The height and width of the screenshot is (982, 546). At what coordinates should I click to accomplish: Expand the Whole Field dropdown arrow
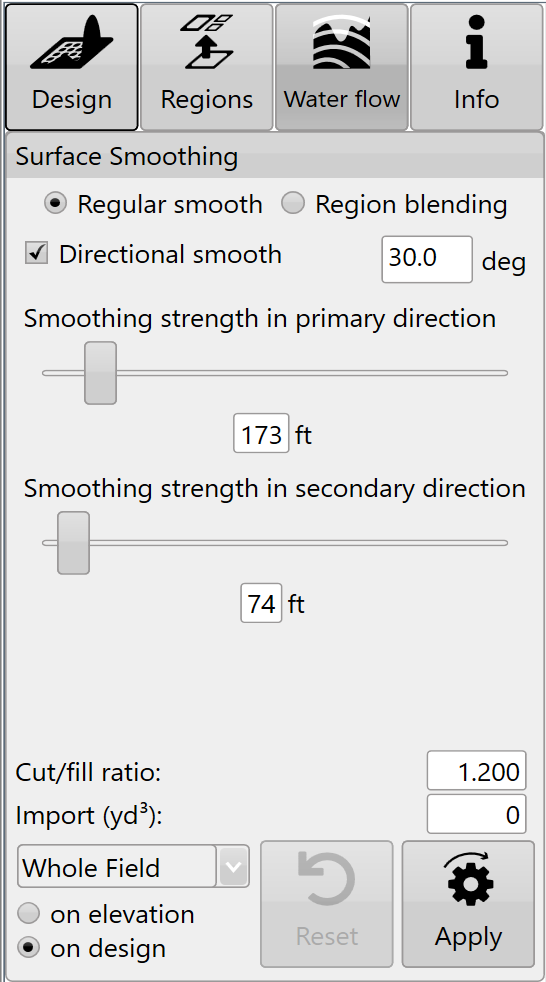(234, 867)
